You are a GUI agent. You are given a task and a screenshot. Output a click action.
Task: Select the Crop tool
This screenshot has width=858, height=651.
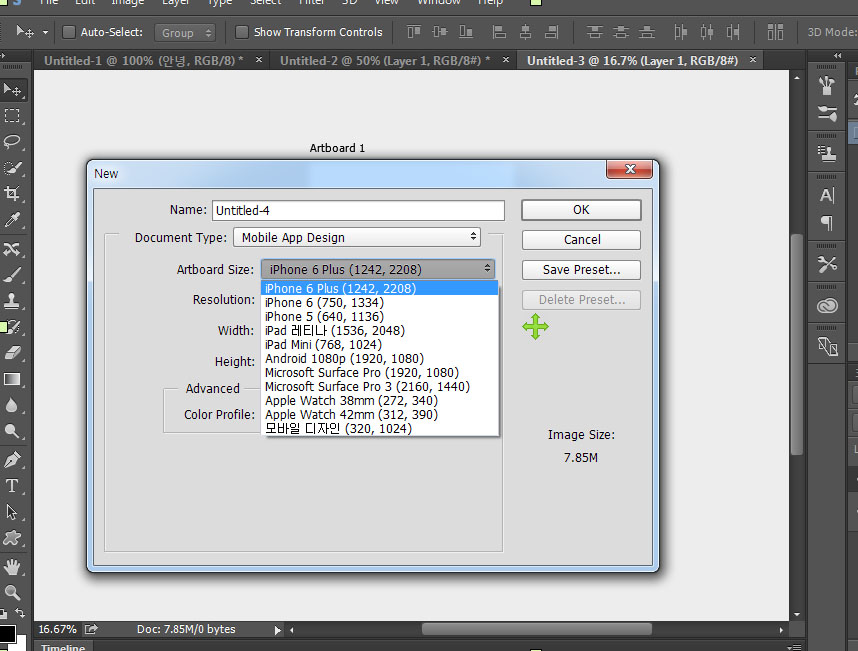tap(13, 194)
